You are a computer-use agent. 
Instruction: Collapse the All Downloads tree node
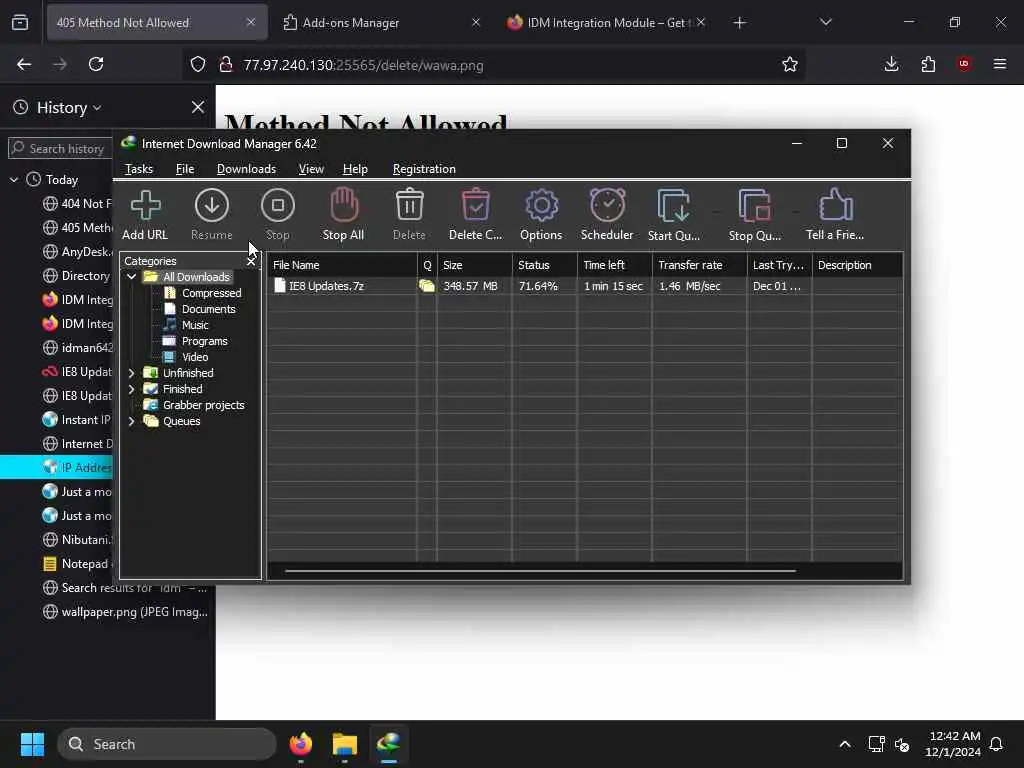point(131,277)
